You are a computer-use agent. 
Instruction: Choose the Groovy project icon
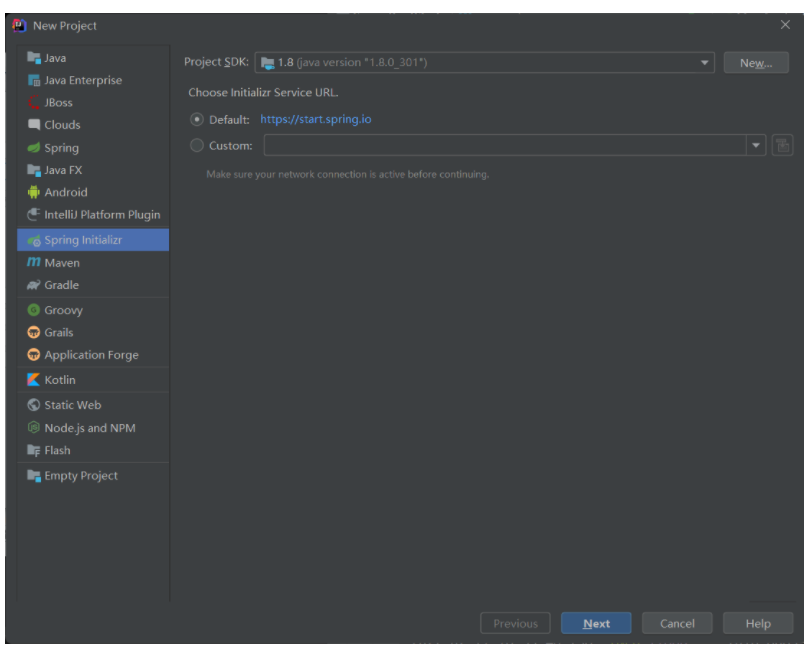[34, 310]
